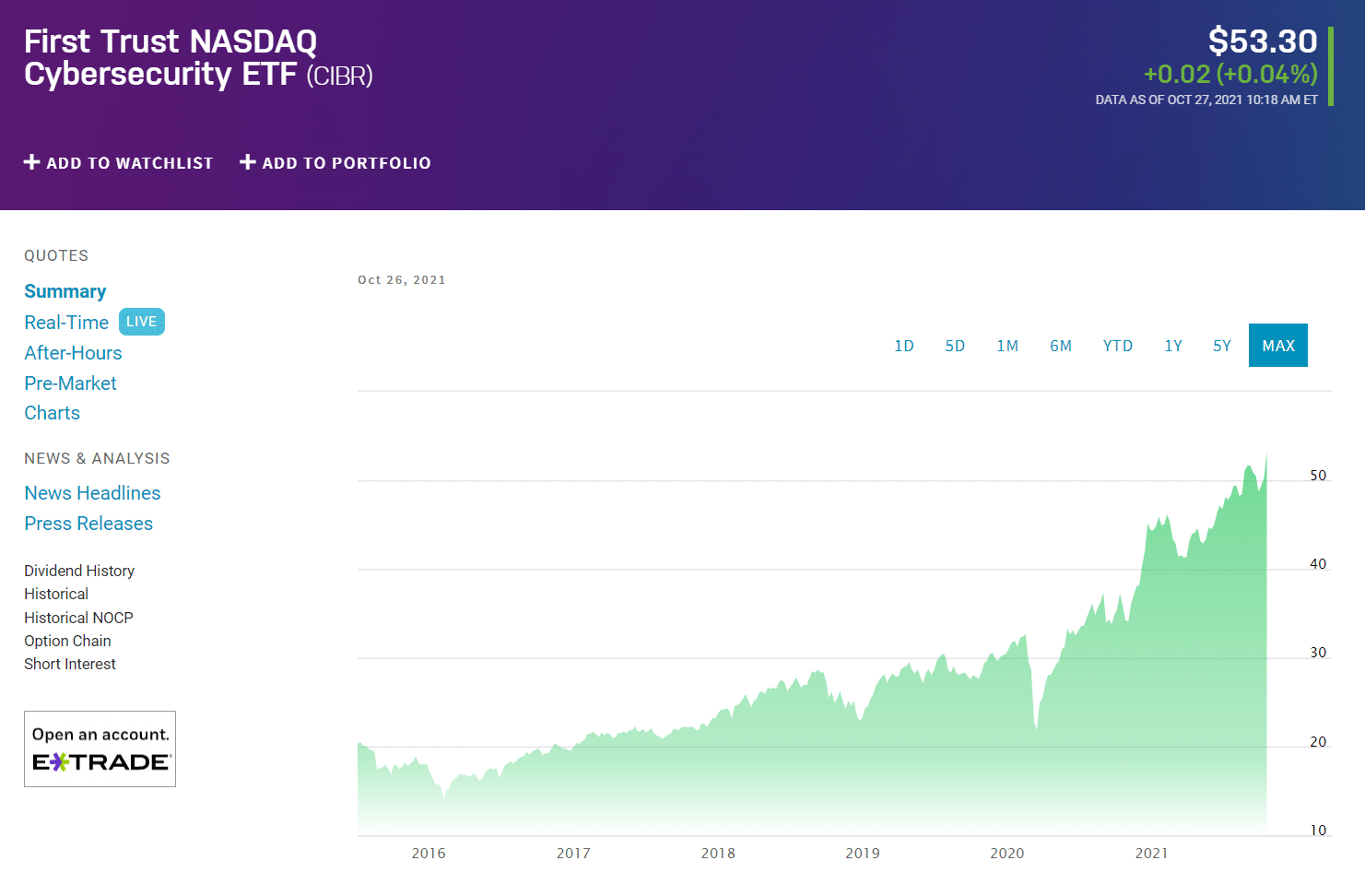Click the plus icon beside Add to Portfolio

click(247, 162)
